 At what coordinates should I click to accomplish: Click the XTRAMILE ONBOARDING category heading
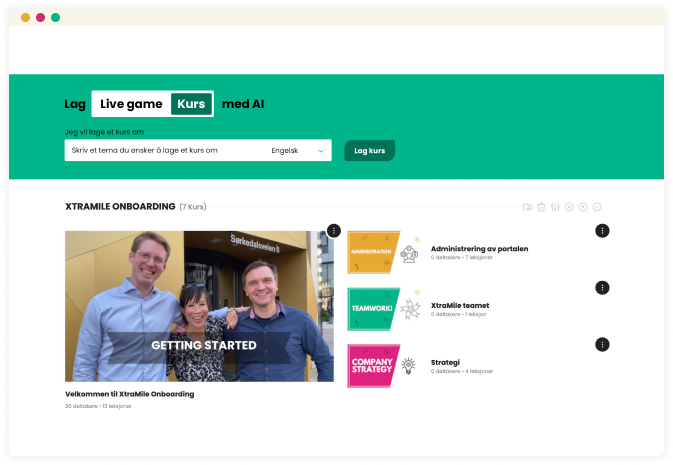point(120,207)
